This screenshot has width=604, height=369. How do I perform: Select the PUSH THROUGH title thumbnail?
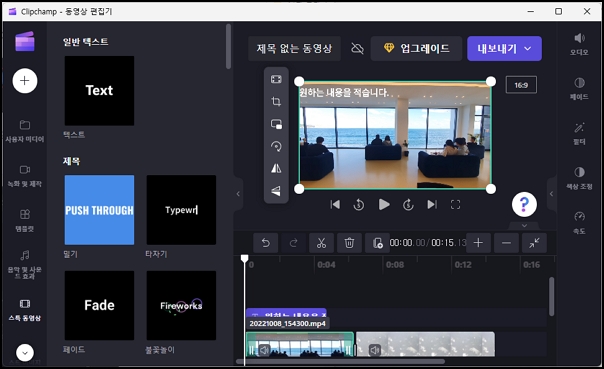(99, 210)
